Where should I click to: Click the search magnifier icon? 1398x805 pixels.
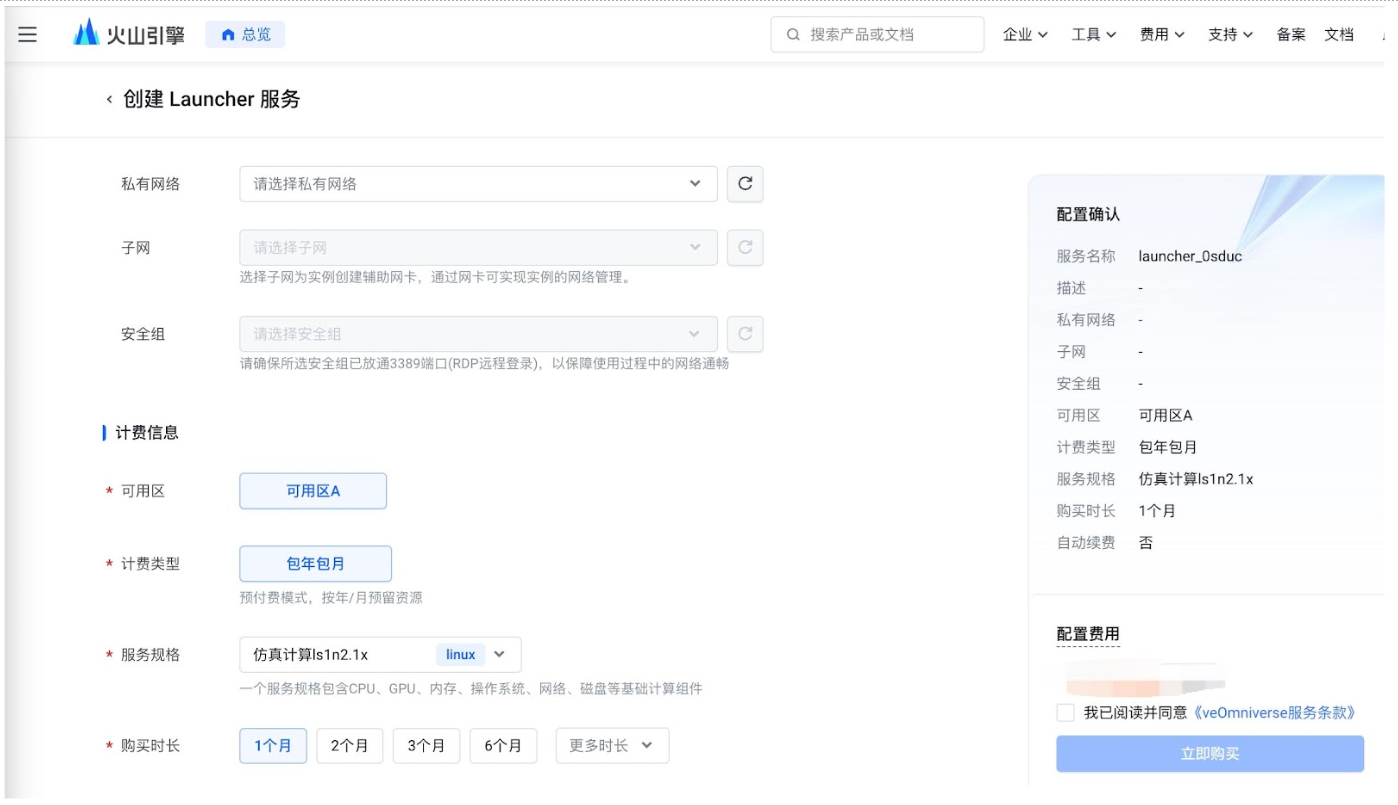[793, 35]
